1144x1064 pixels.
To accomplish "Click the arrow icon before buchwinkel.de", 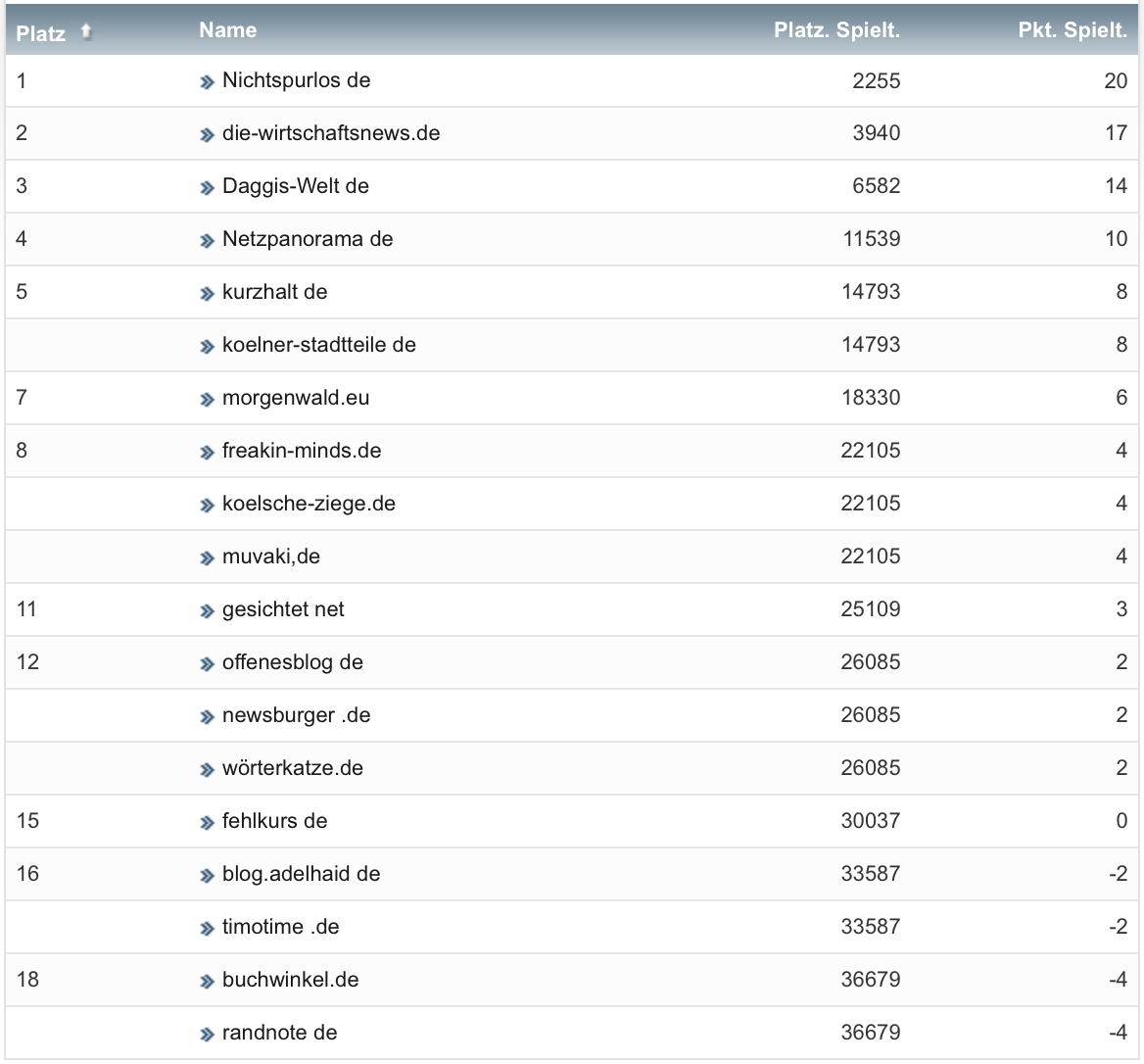I will (x=208, y=982).
